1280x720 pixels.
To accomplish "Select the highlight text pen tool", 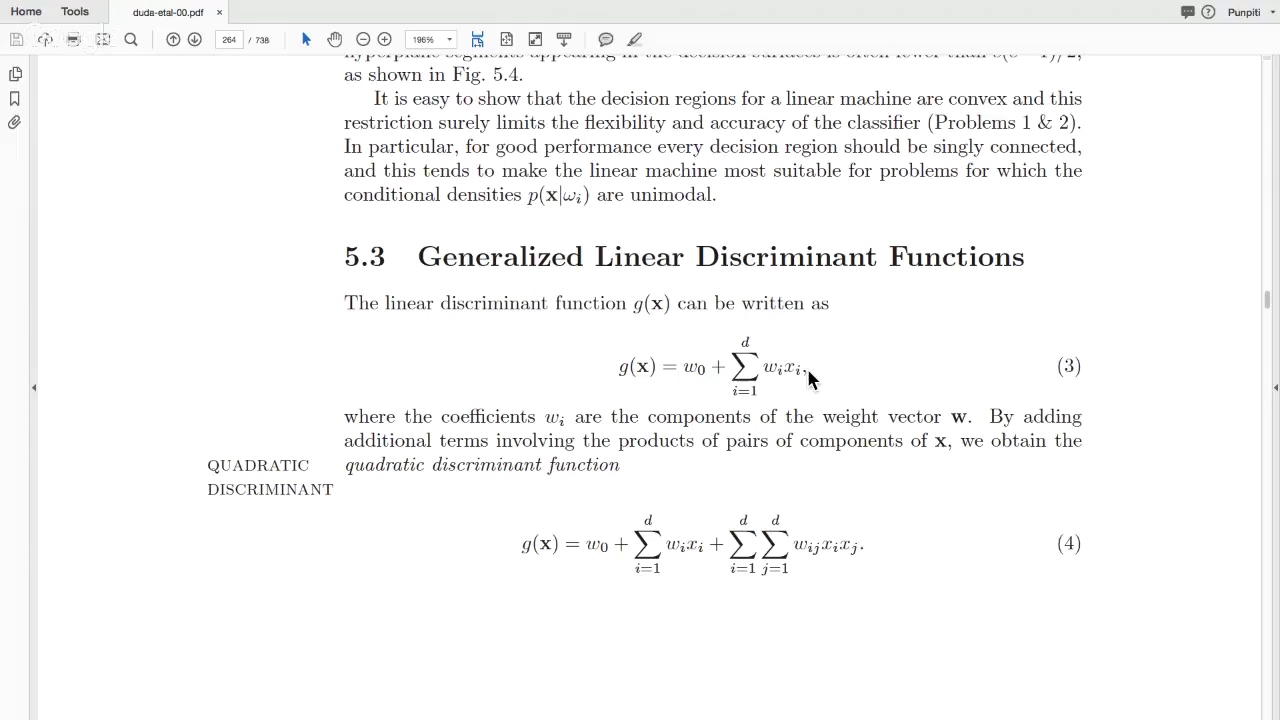I will tap(634, 40).
